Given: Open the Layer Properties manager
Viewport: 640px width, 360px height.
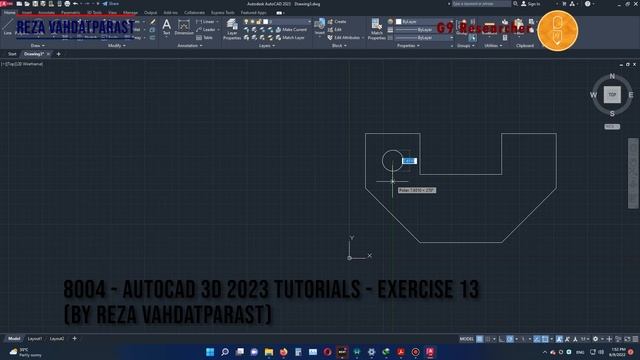Looking at the screenshot, I should pyautogui.click(x=232, y=29).
